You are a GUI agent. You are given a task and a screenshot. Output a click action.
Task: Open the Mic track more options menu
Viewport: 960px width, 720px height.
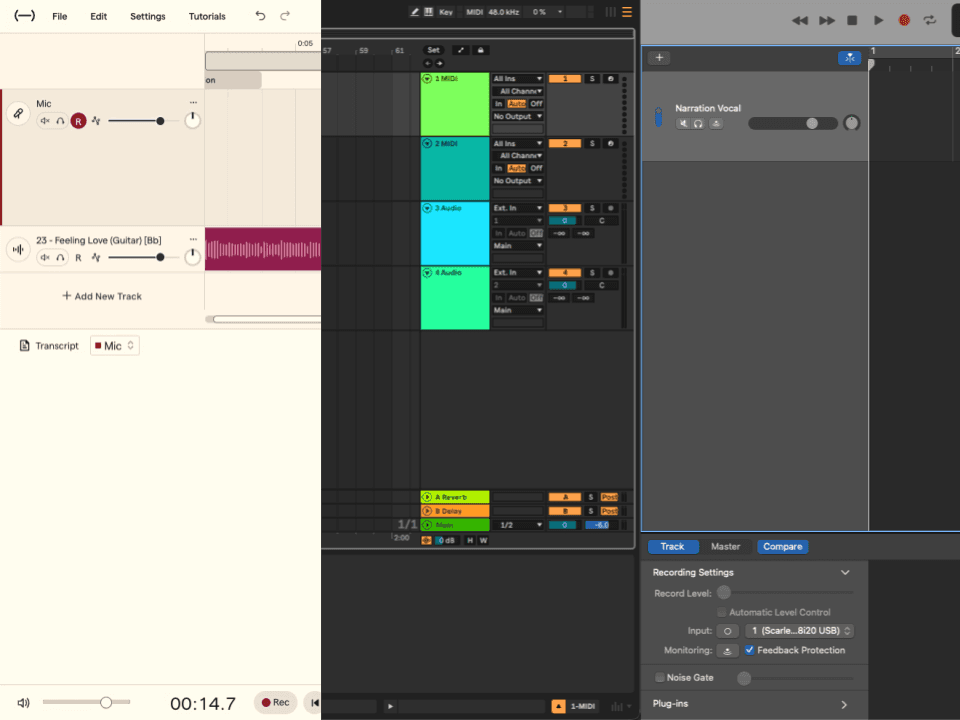193,103
